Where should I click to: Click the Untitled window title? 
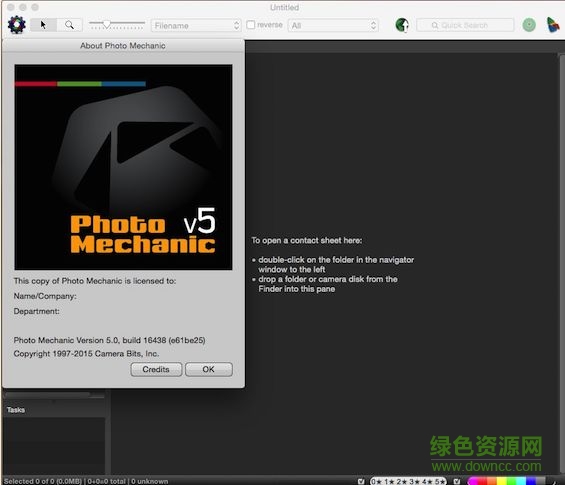pos(284,7)
